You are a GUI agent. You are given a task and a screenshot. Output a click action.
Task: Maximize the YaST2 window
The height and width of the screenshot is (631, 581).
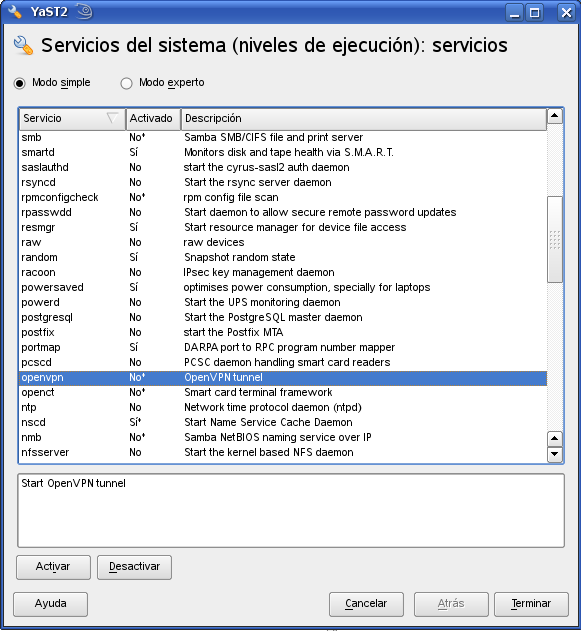coord(535,12)
